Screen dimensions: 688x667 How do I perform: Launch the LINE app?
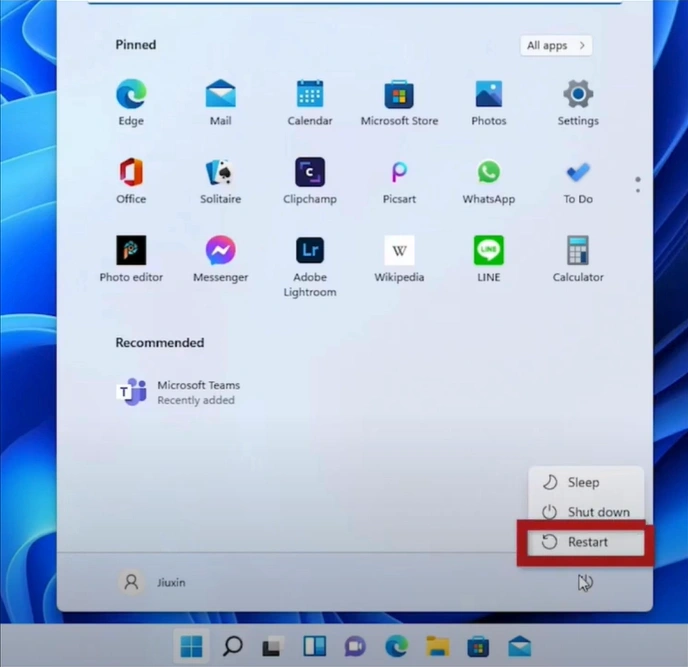(x=489, y=258)
